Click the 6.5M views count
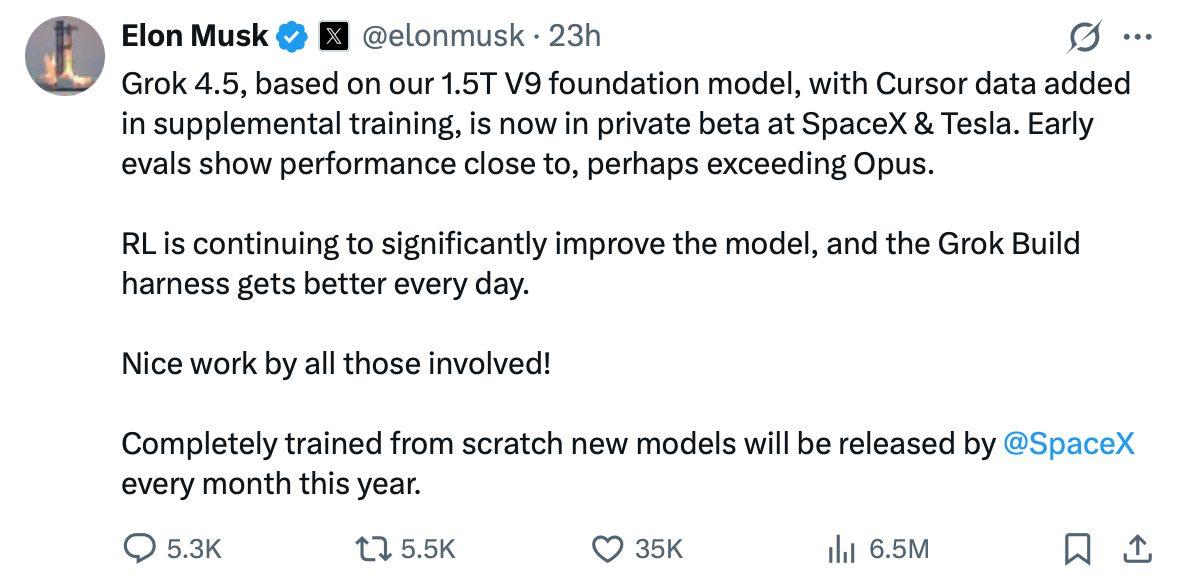Screen dimensions: 1182x588 pyautogui.click(x=899, y=549)
